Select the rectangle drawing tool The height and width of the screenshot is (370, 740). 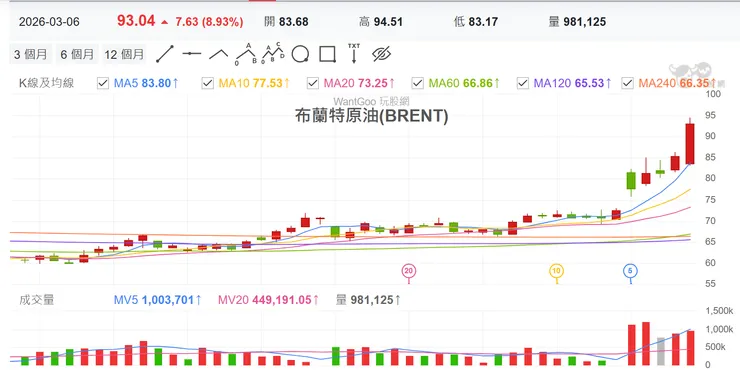[x=328, y=54]
